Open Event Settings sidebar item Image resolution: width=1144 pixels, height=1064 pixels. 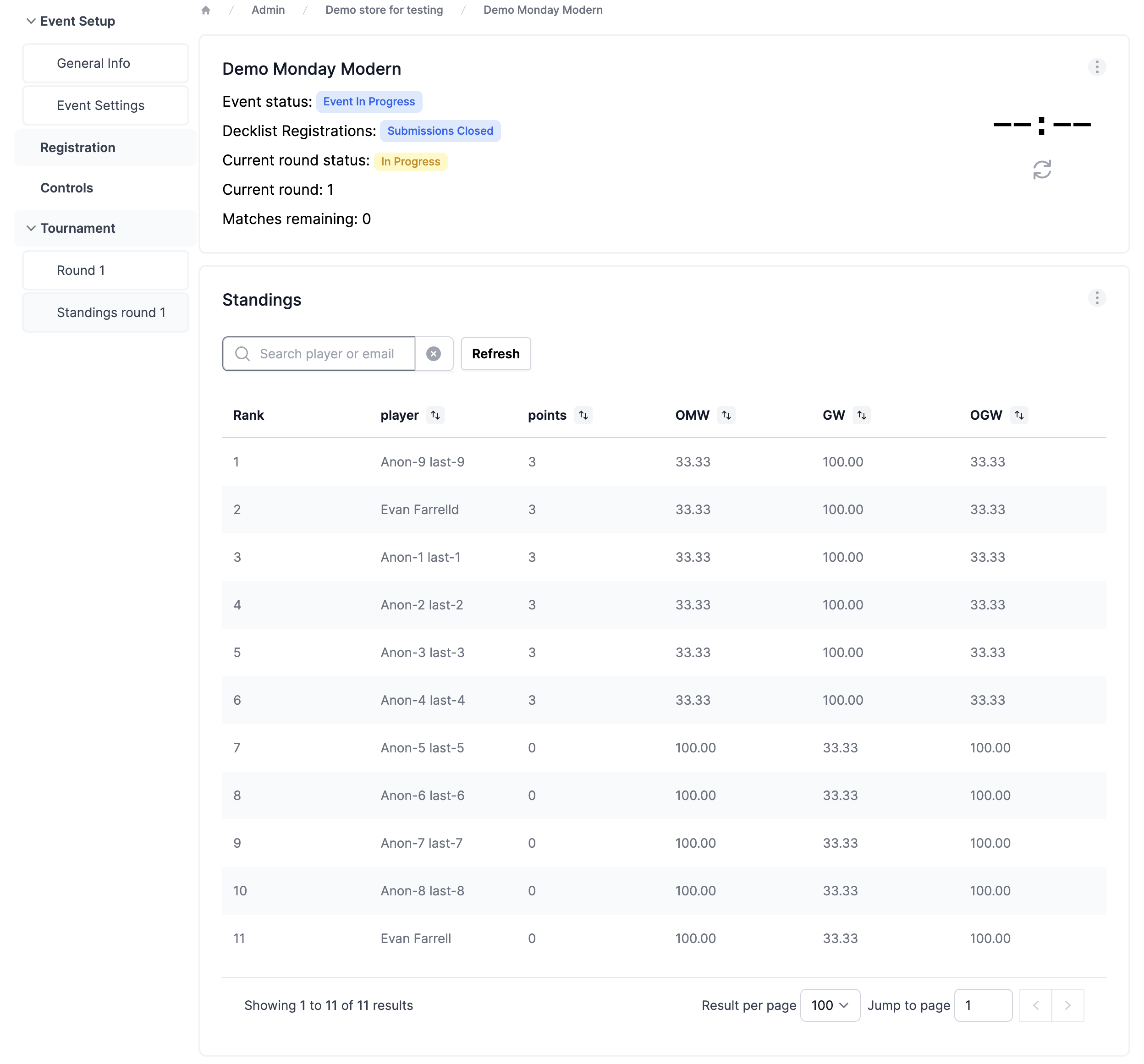[100, 105]
